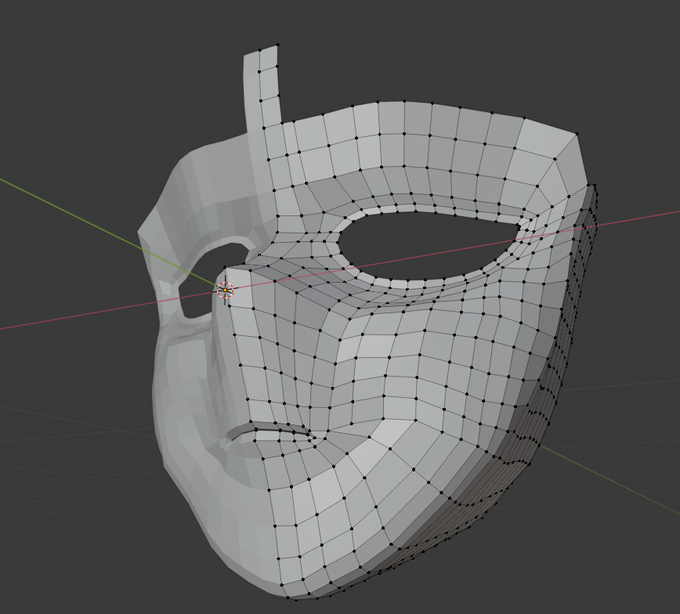Select the vertex at the eye hole's outer corner
The image size is (680, 614).
click(x=519, y=225)
